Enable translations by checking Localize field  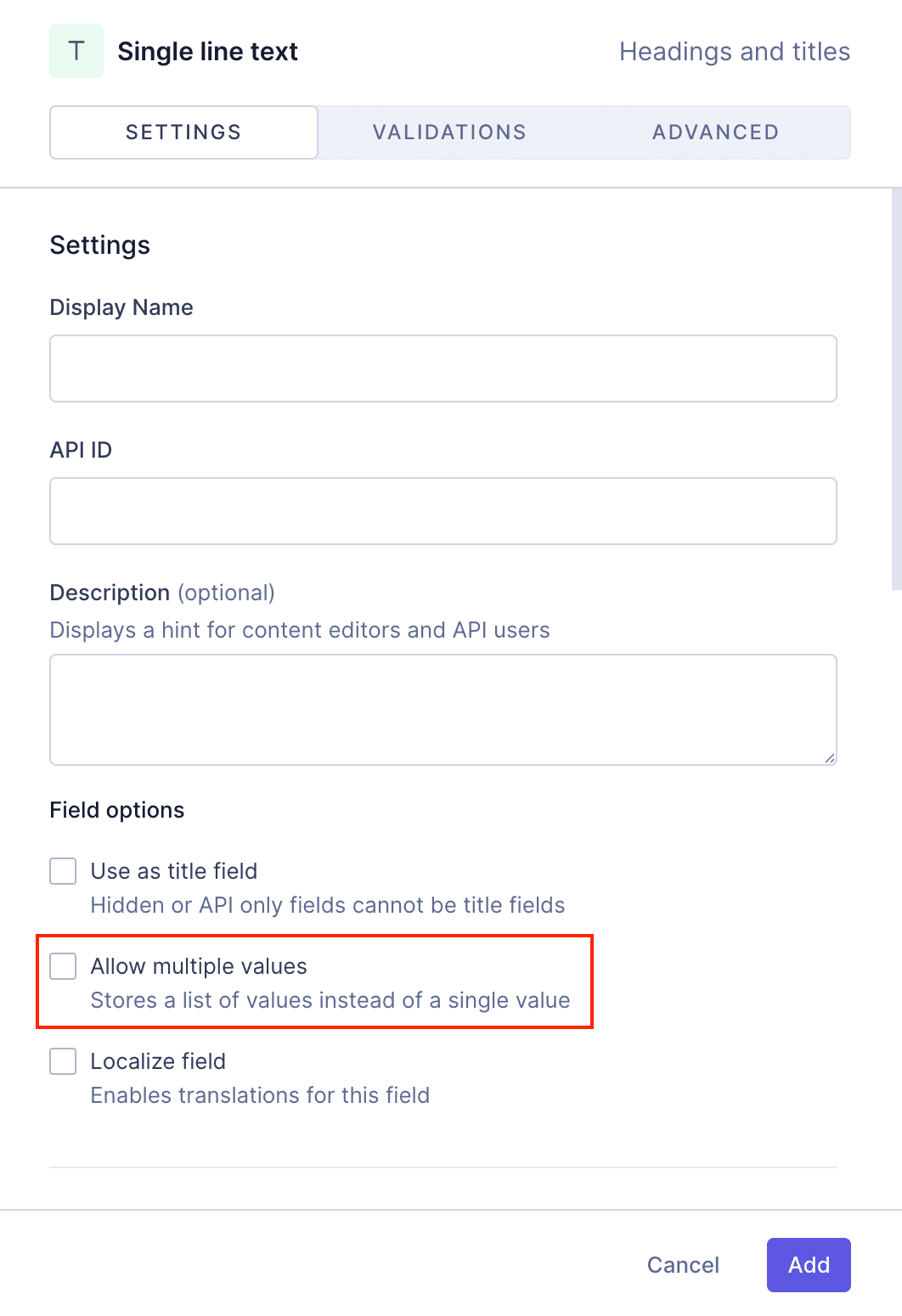point(62,1061)
